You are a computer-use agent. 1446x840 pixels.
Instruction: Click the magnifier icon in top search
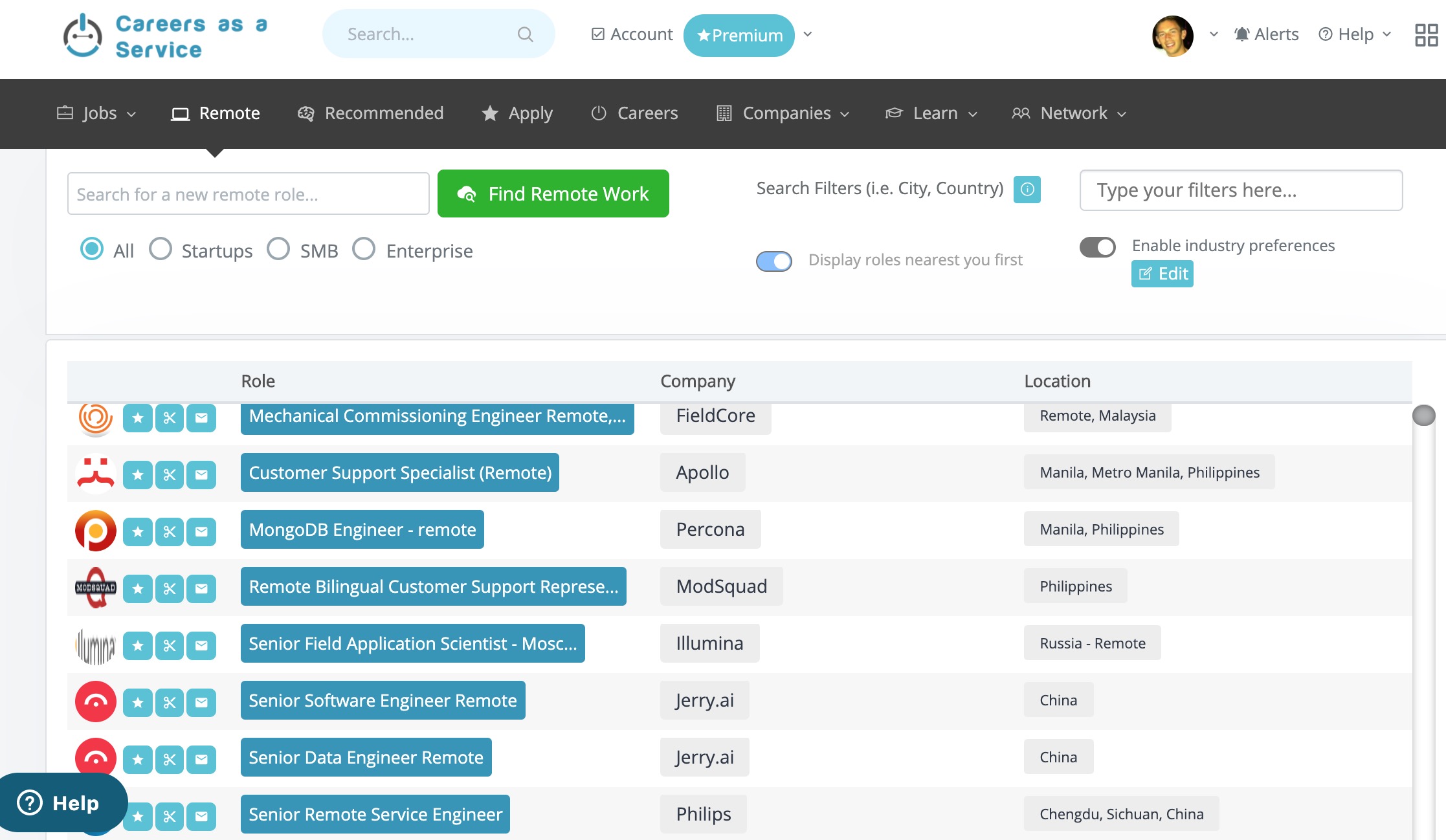[x=525, y=34]
